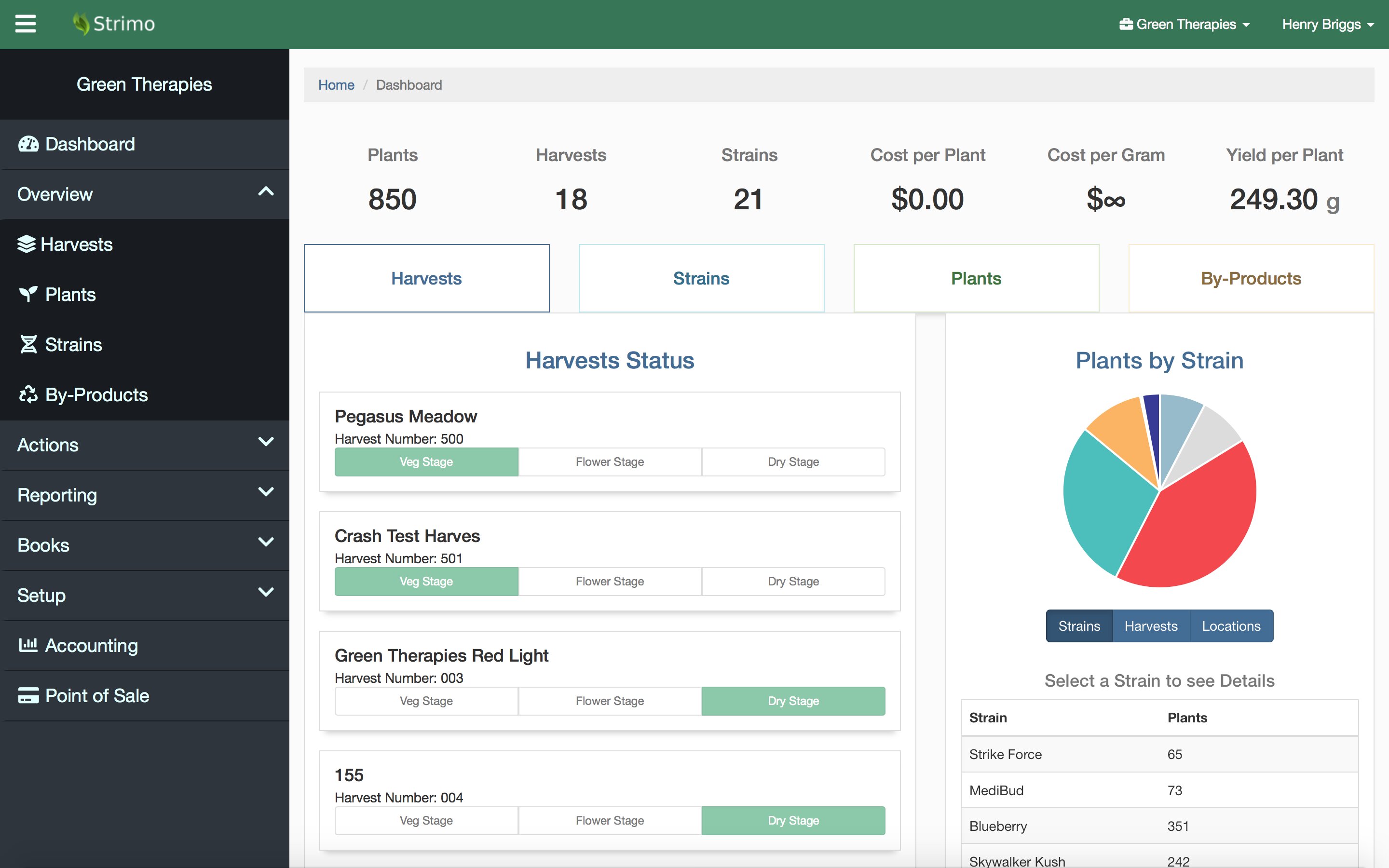The height and width of the screenshot is (868, 1389).
Task: Switch to the By-Products tab
Action: tap(1250, 278)
